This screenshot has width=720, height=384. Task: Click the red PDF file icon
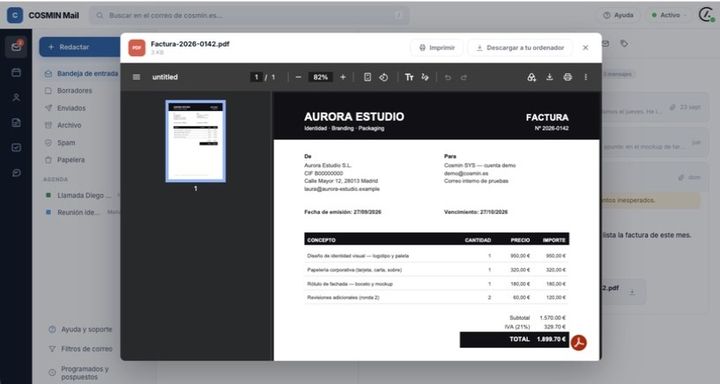click(x=137, y=48)
